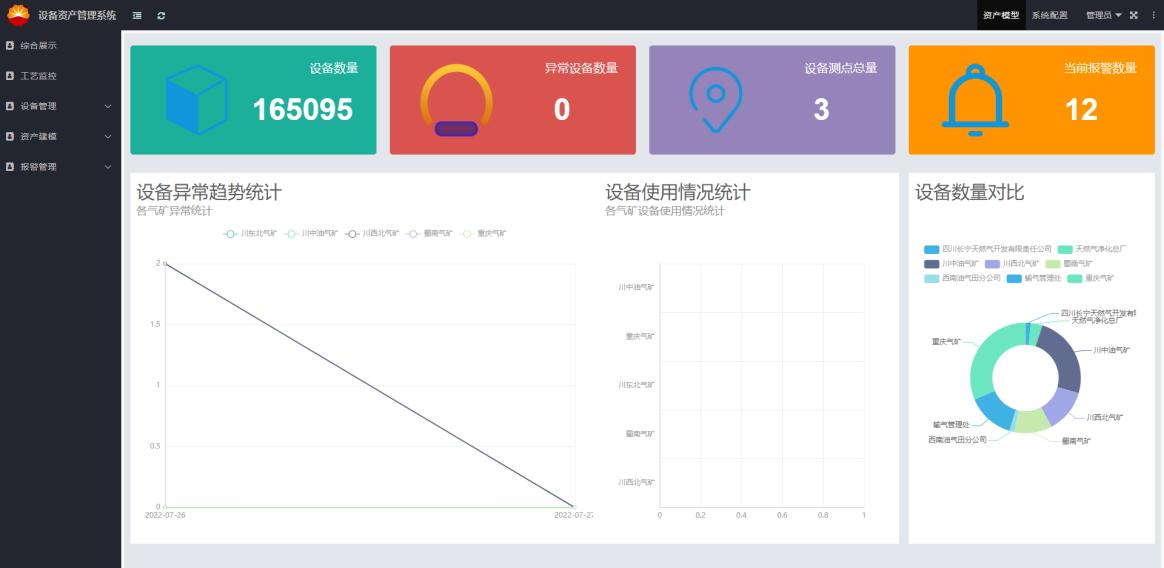The height and width of the screenshot is (568, 1164).
Task: Switch to the 资产模型 tab
Action: [x=1001, y=15]
